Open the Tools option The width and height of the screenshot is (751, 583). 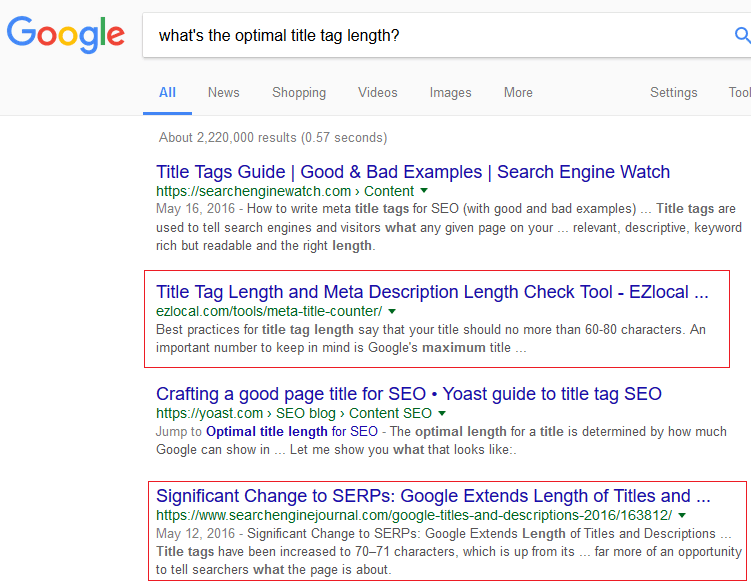click(740, 92)
